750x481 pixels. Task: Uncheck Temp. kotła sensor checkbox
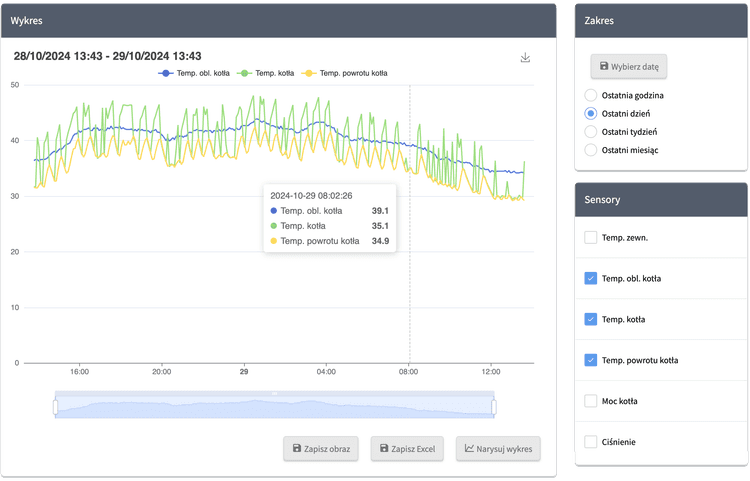[591, 320]
